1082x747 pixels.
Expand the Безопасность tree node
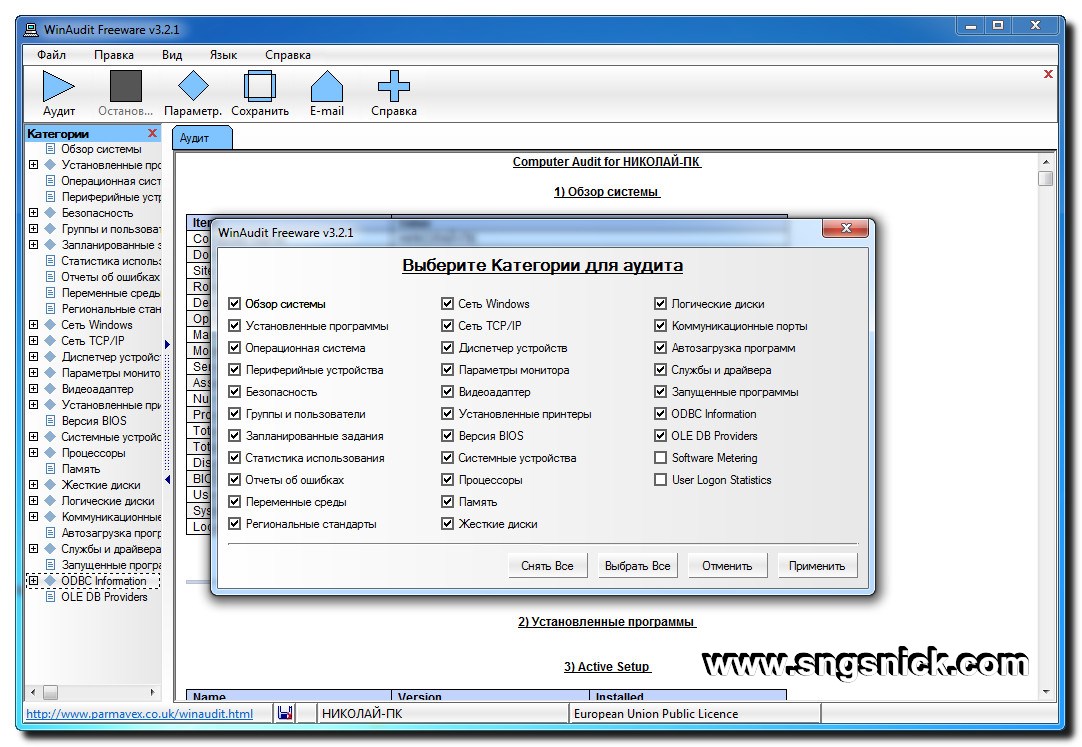(x=33, y=212)
